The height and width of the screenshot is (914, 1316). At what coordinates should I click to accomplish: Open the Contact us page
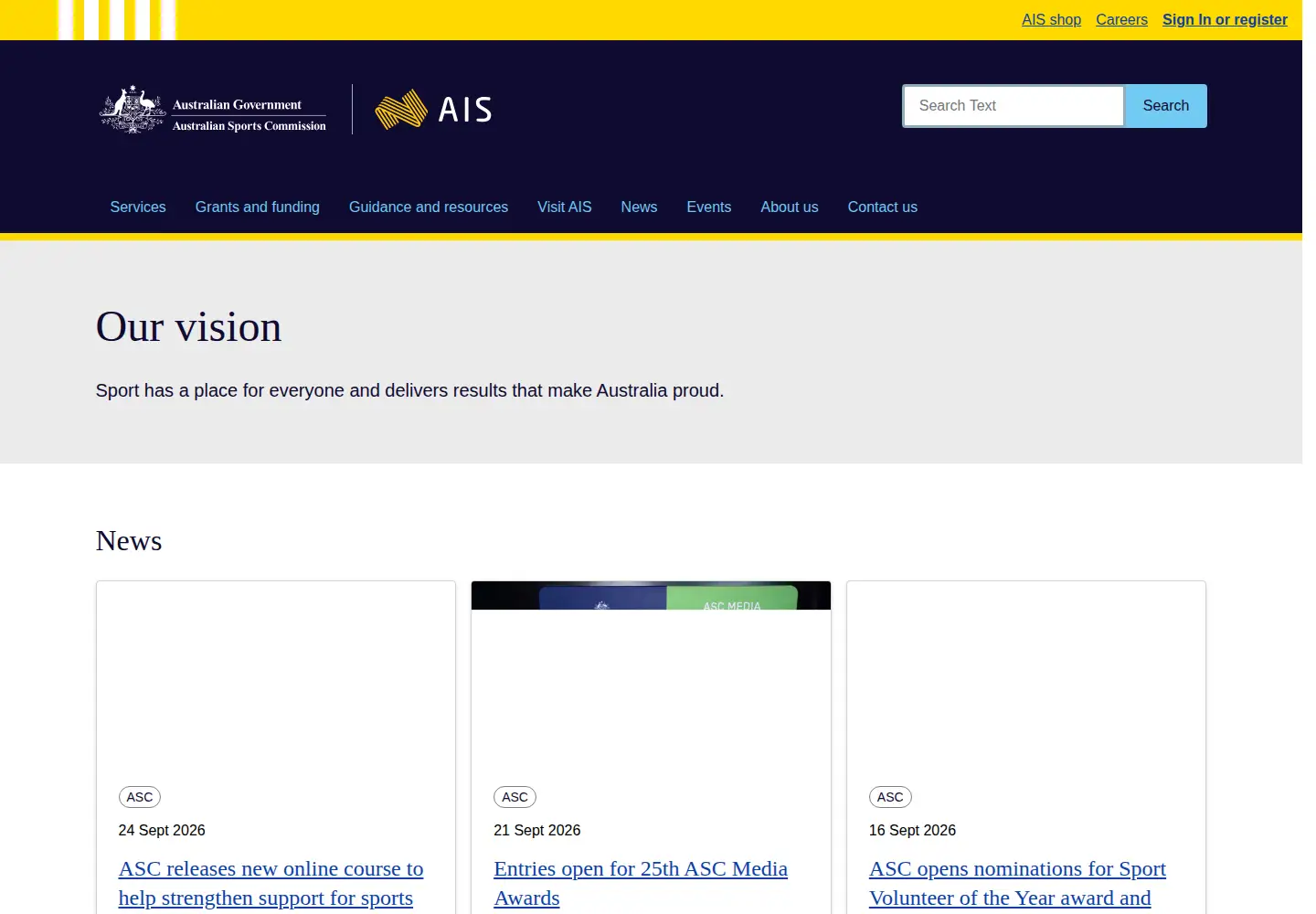click(883, 207)
